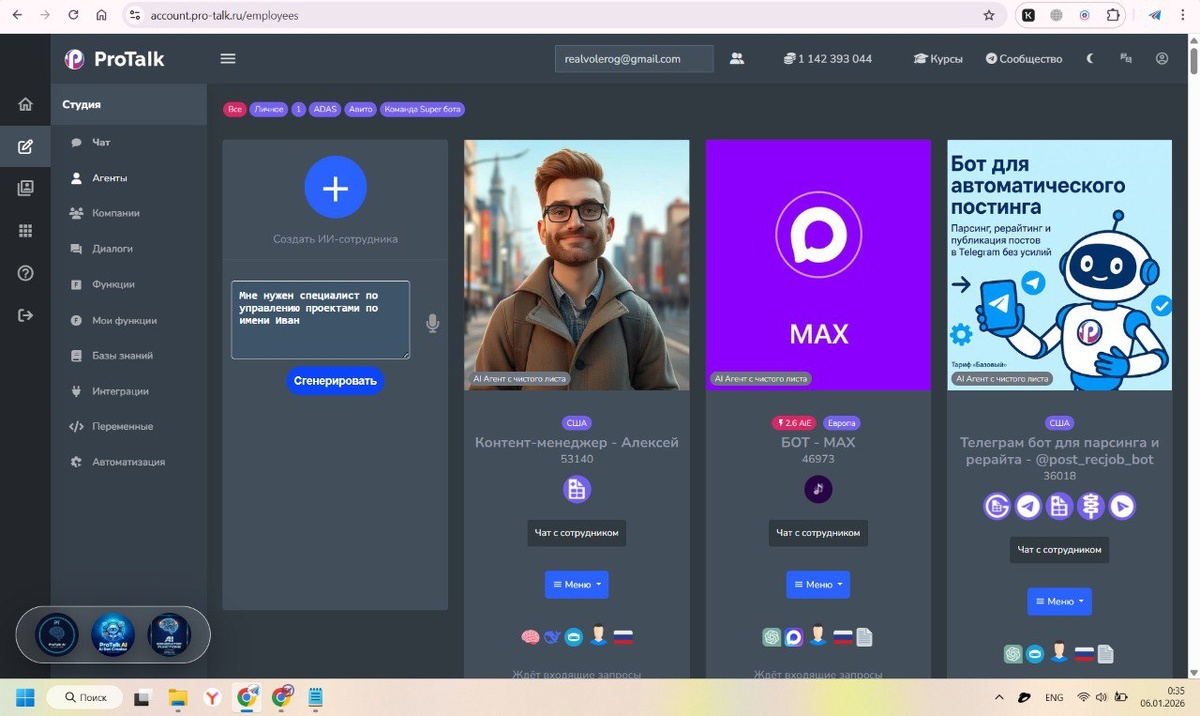Select the edit studio icon in left rail
Screen dimensions: 1200x716
coord(26,147)
